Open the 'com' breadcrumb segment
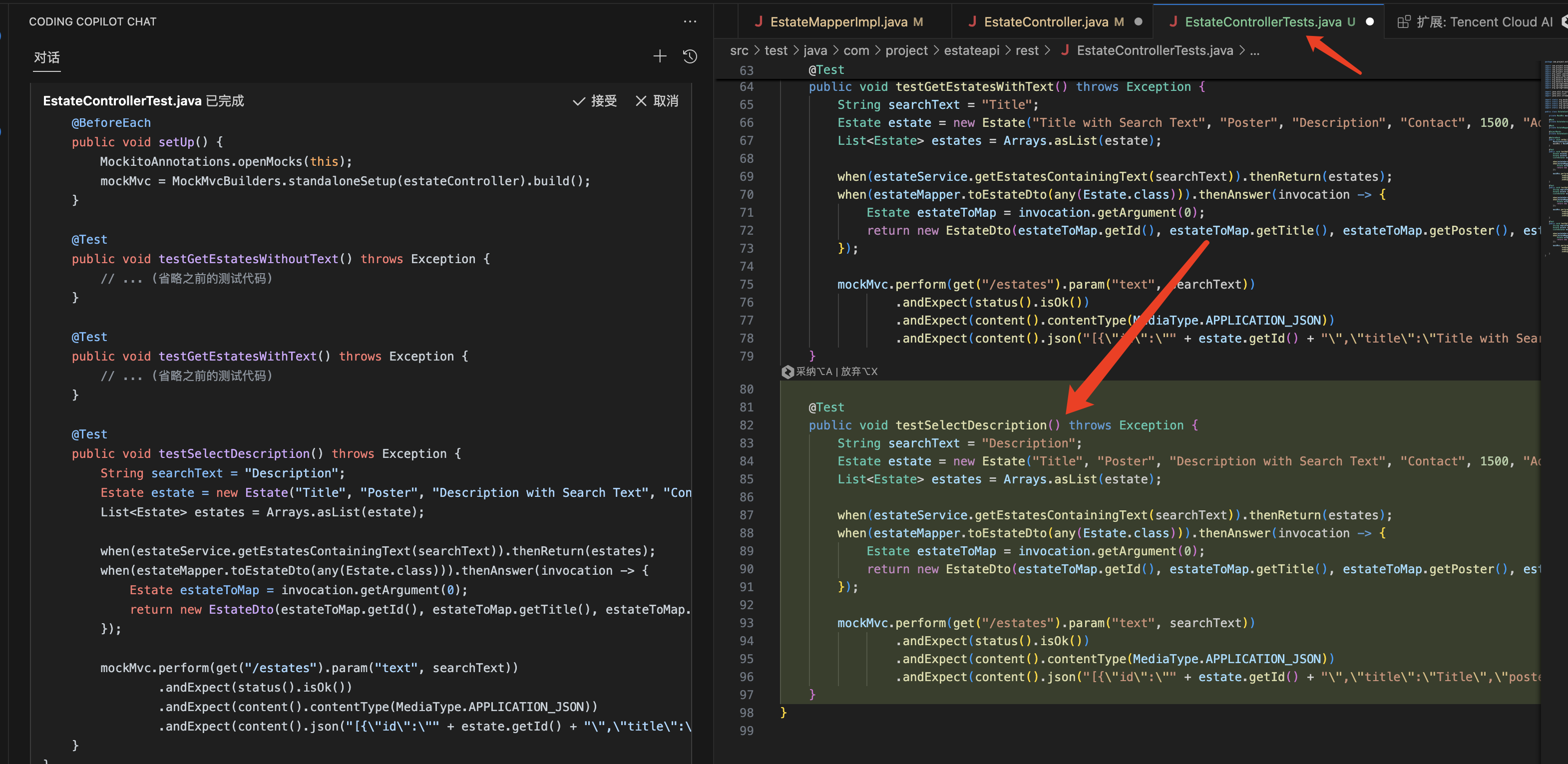 pos(856,50)
